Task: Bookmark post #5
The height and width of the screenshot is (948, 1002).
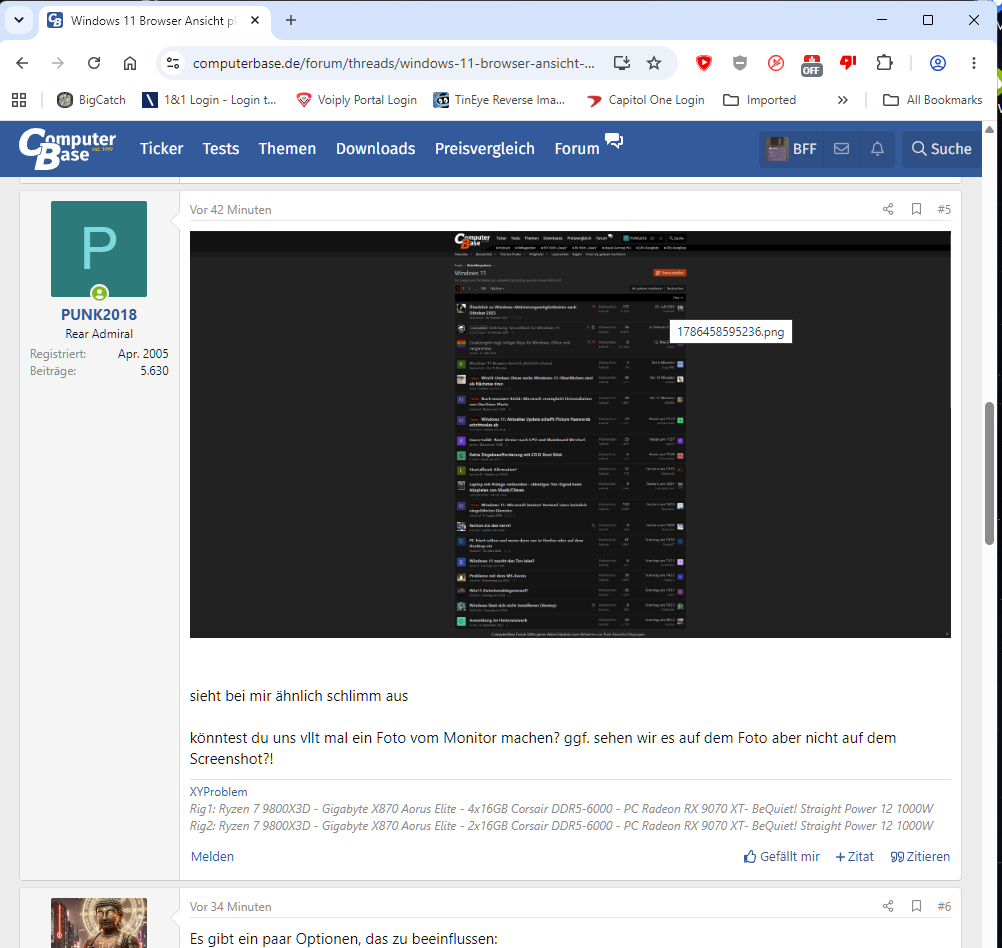Action: coord(916,209)
